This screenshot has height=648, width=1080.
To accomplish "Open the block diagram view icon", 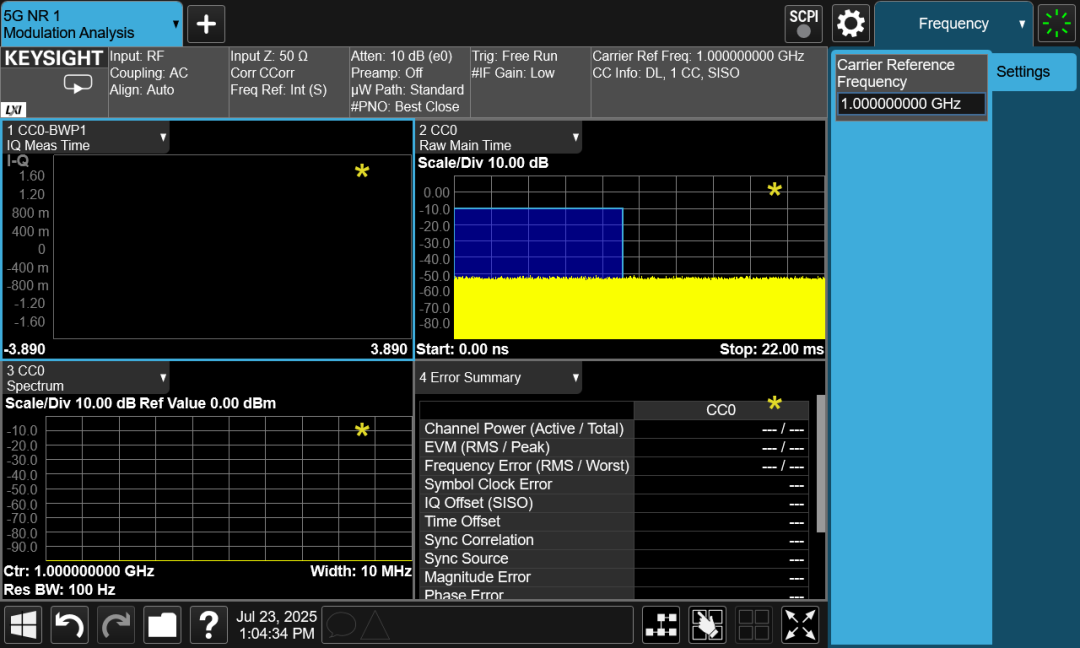I will tap(661, 625).
